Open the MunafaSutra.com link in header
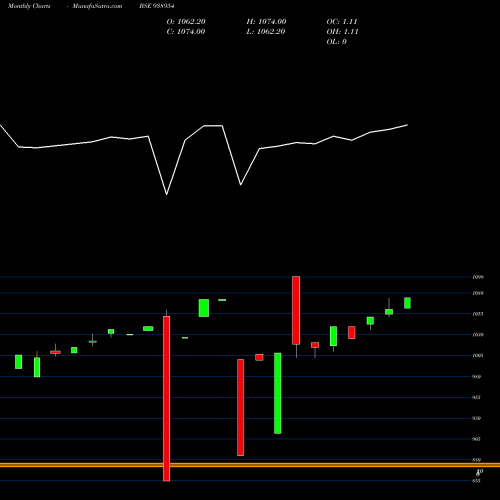This screenshot has height=500, width=500. pyautogui.click(x=97, y=6)
